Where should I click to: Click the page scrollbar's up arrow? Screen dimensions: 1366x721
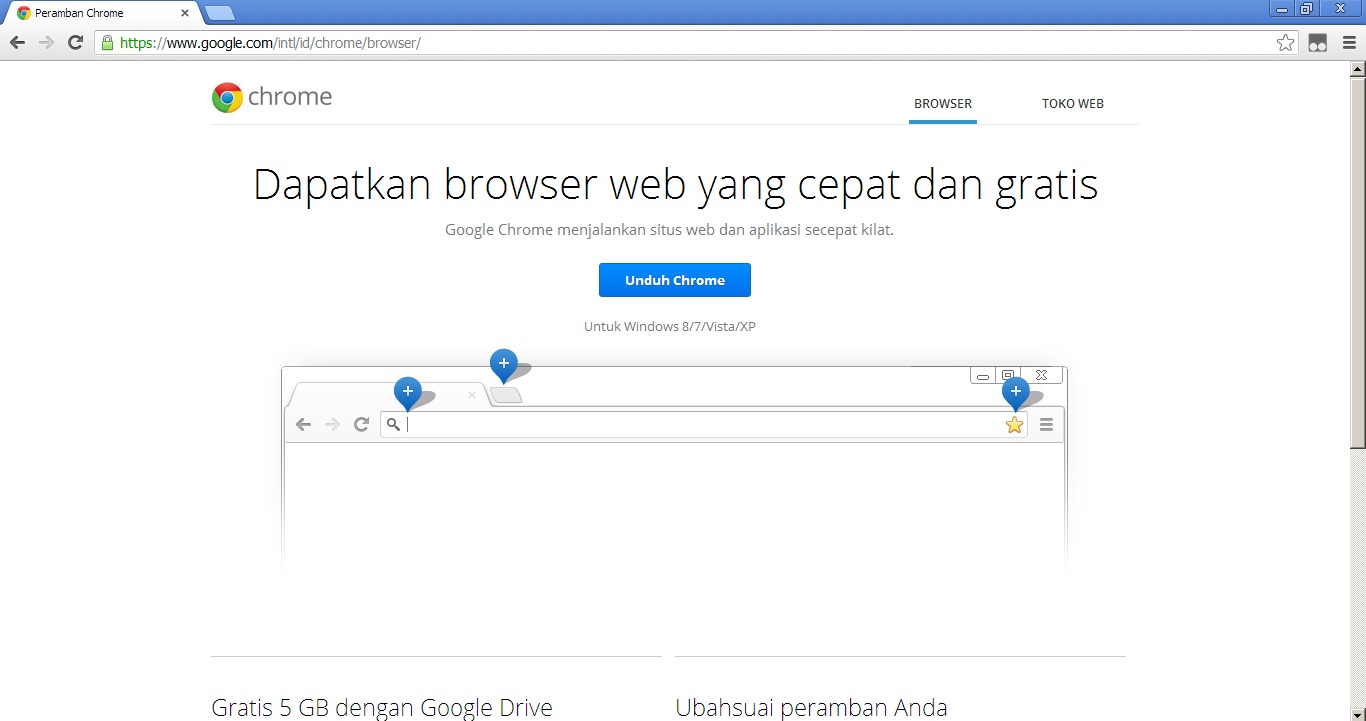(1358, 70)
